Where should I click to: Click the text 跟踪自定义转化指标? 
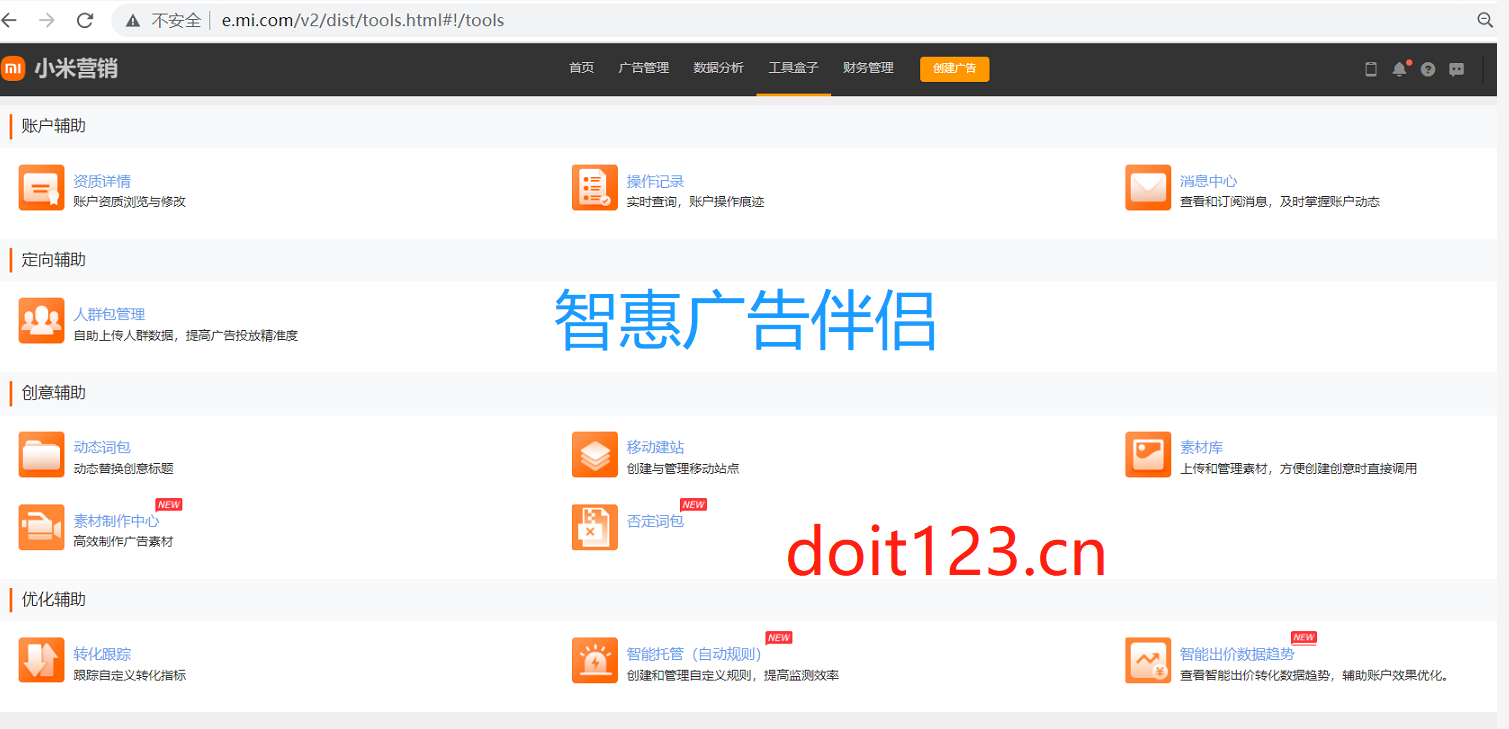coord(130,676)
